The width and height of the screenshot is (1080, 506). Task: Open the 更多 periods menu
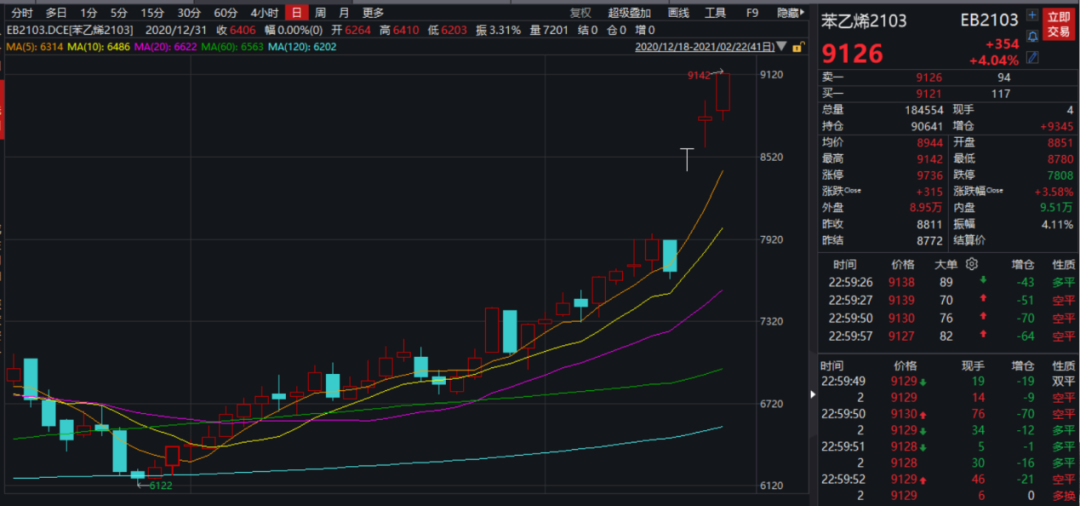[x=373, y=13]
